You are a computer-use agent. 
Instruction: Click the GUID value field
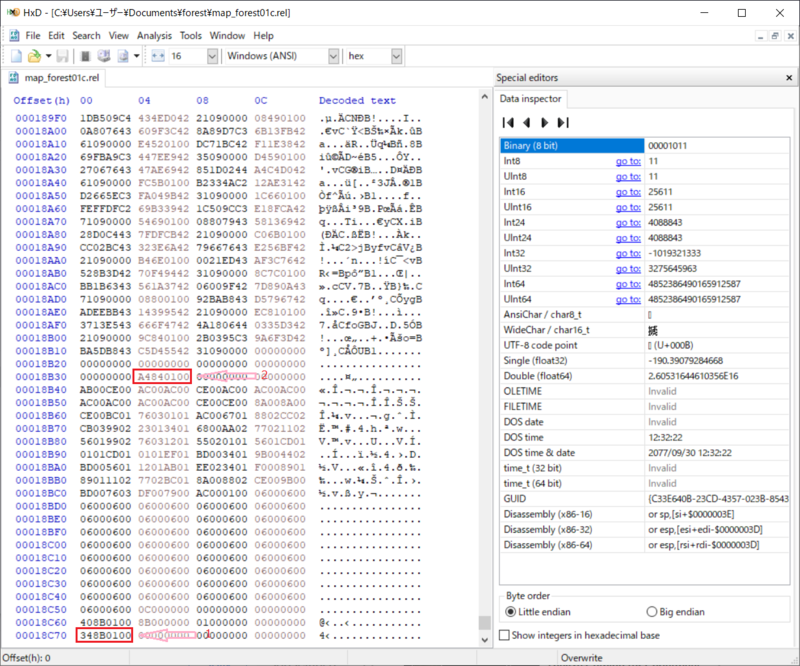pos(717,499)
